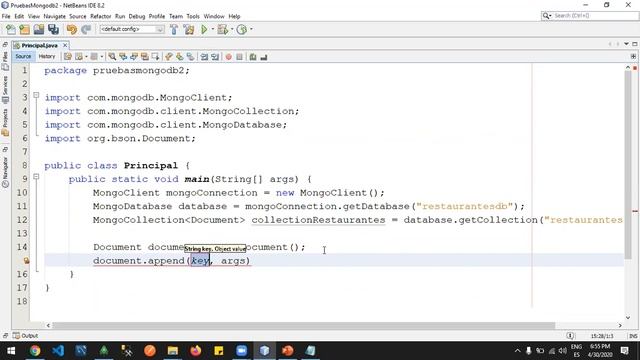The image size is (640, 360).
Task: Toggle Rectangular Selection in editor toolbar
Action: coord(156,57)
